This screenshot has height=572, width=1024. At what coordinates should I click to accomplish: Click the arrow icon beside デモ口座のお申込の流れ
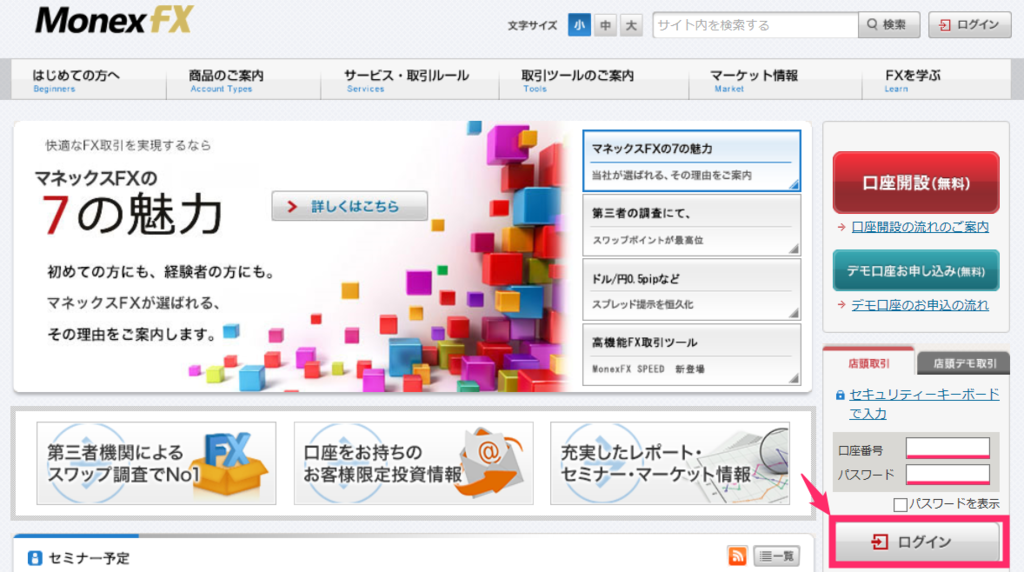click(x=841, y=305)
